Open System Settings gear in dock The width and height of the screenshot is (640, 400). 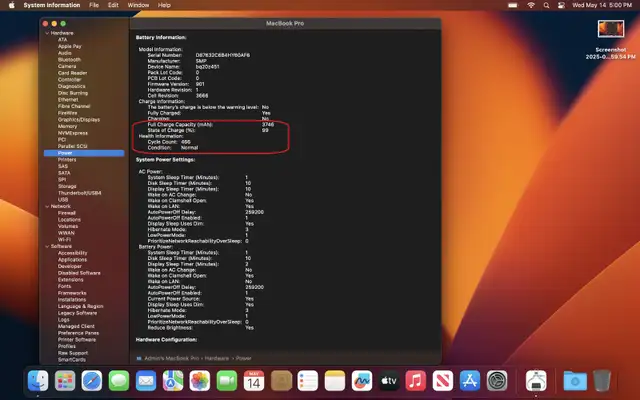[x=497, y=381]
